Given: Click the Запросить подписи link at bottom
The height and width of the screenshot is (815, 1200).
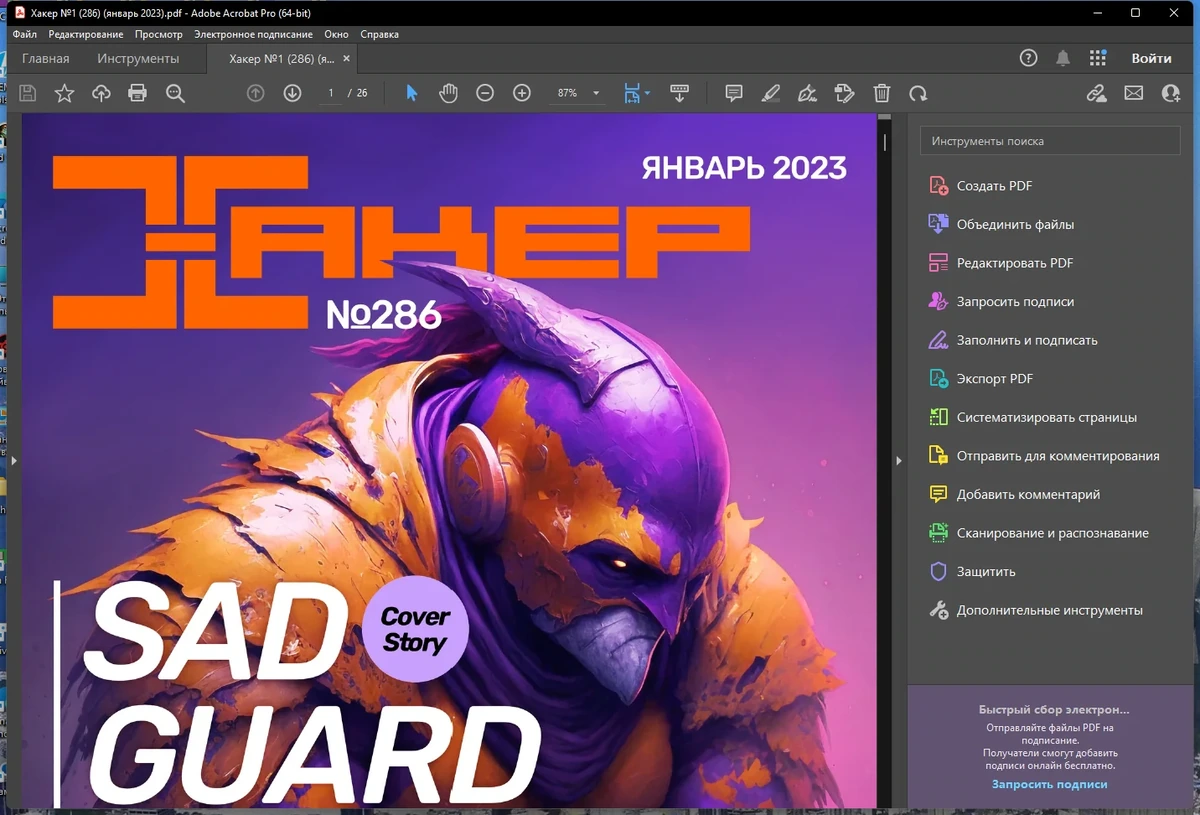Looking at the screenshot, I should [x=1049, y=784].
